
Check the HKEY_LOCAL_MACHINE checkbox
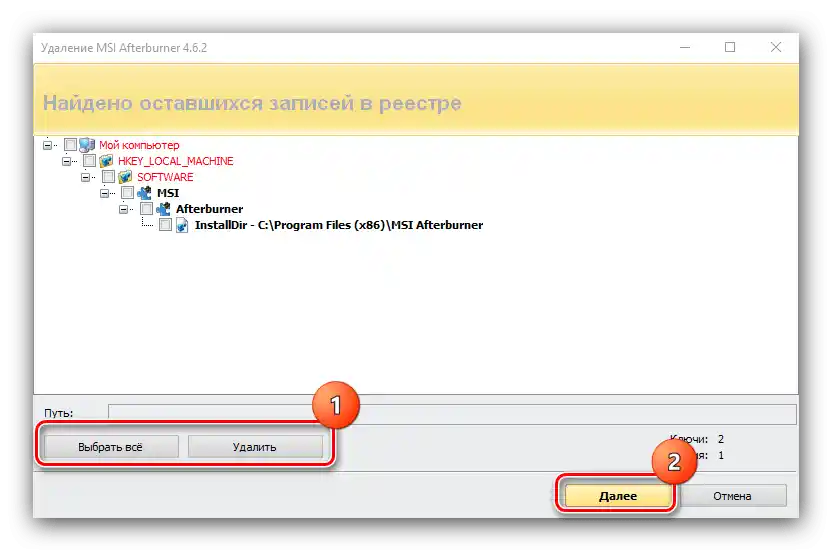[x=89, y=161]
